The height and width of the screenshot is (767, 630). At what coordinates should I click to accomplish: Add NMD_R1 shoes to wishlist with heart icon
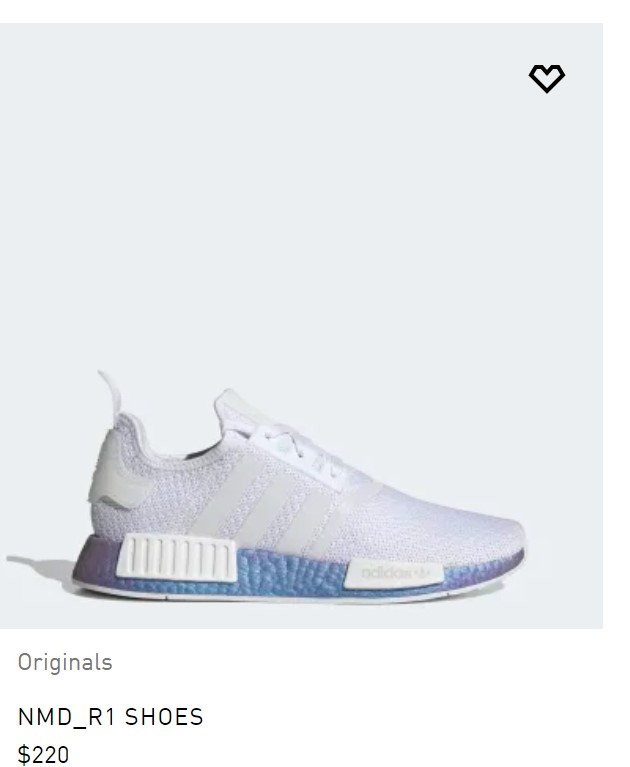[546, 78]
